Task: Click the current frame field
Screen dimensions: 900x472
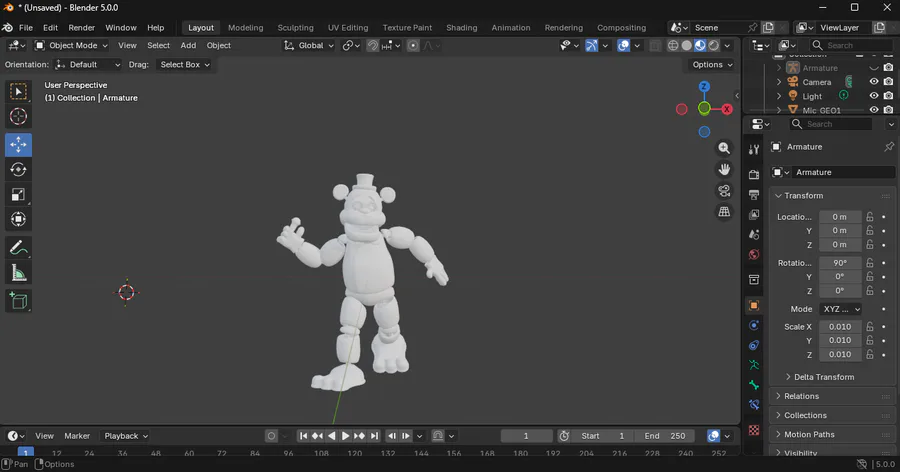Action: tap(526, 436)
